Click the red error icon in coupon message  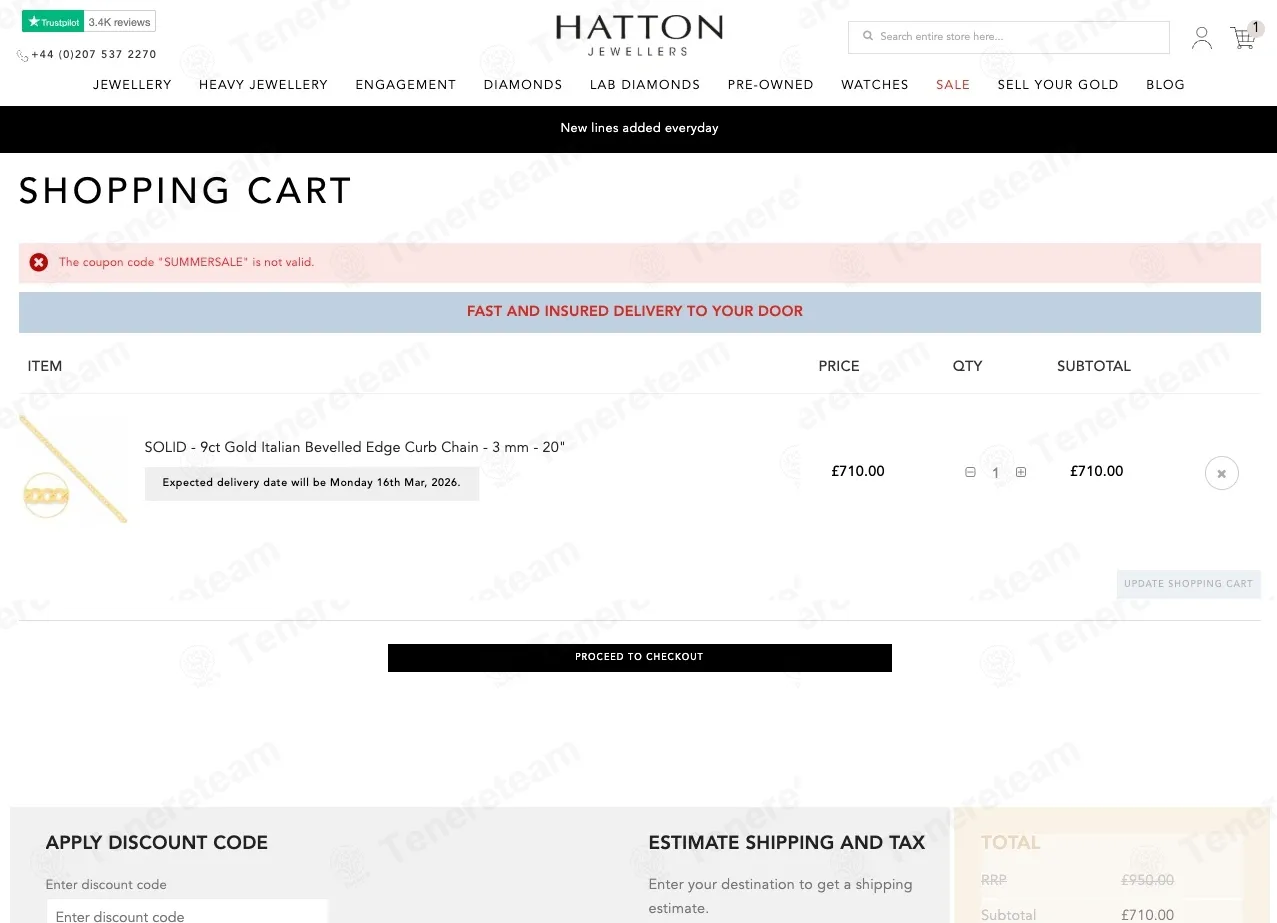coord(39,262)
